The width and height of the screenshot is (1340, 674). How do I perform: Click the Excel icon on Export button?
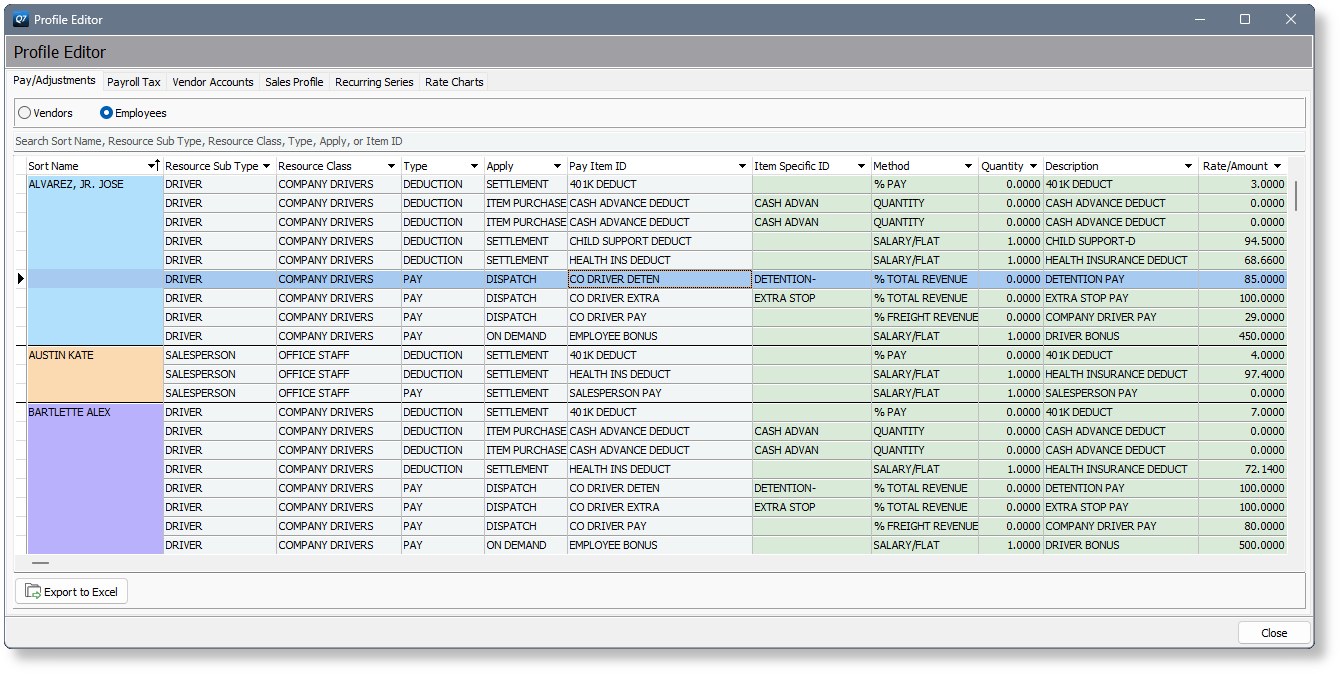[33, 592]
